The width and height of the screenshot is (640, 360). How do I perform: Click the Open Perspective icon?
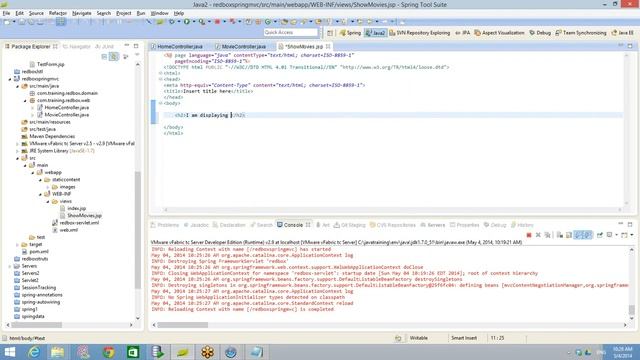[x=330, y=33]
